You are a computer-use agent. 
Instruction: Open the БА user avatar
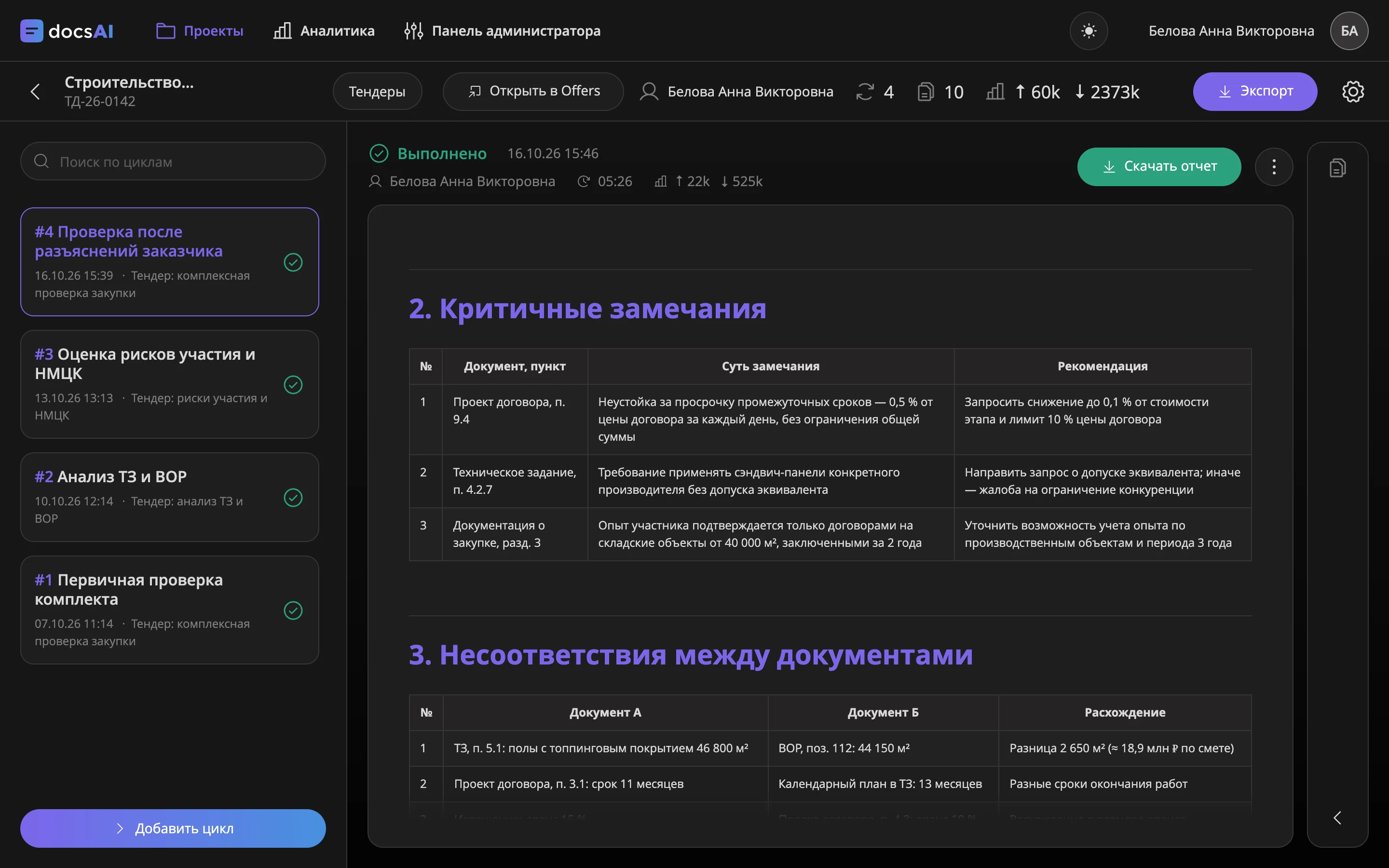click(1349, 31)
